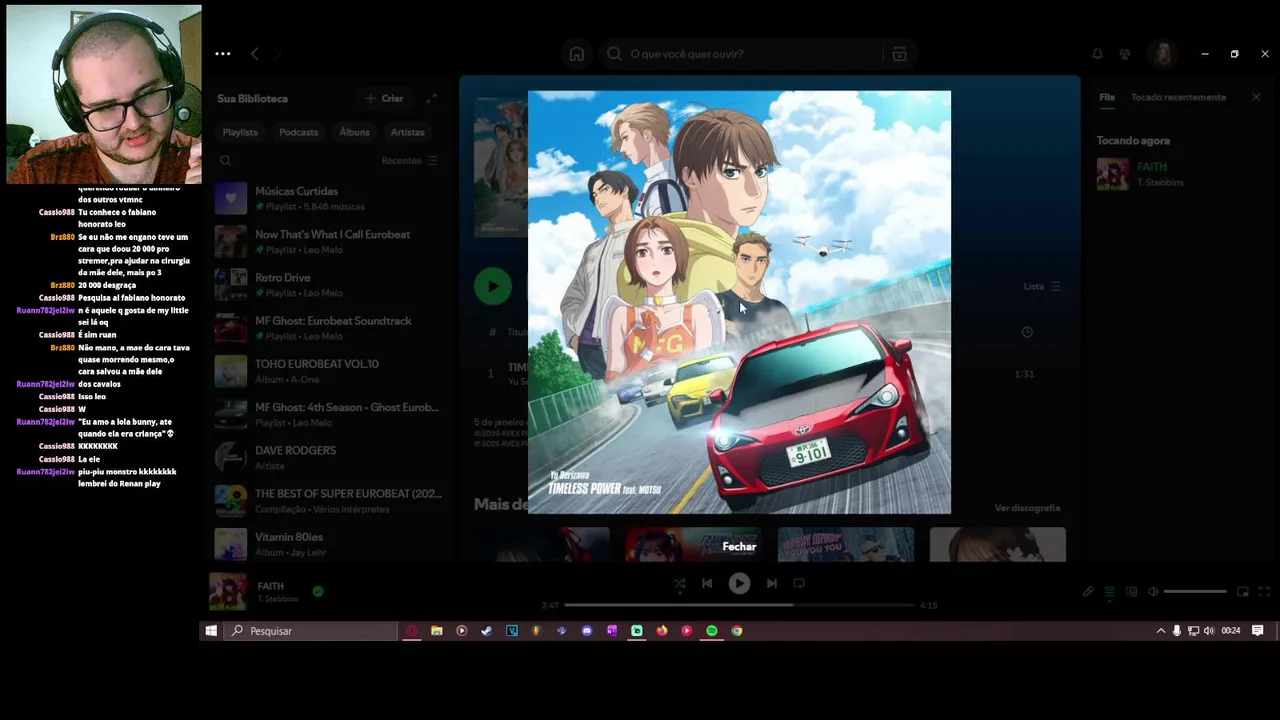
Task: Open the Spotify three-dots main menu
Action: 223,54
